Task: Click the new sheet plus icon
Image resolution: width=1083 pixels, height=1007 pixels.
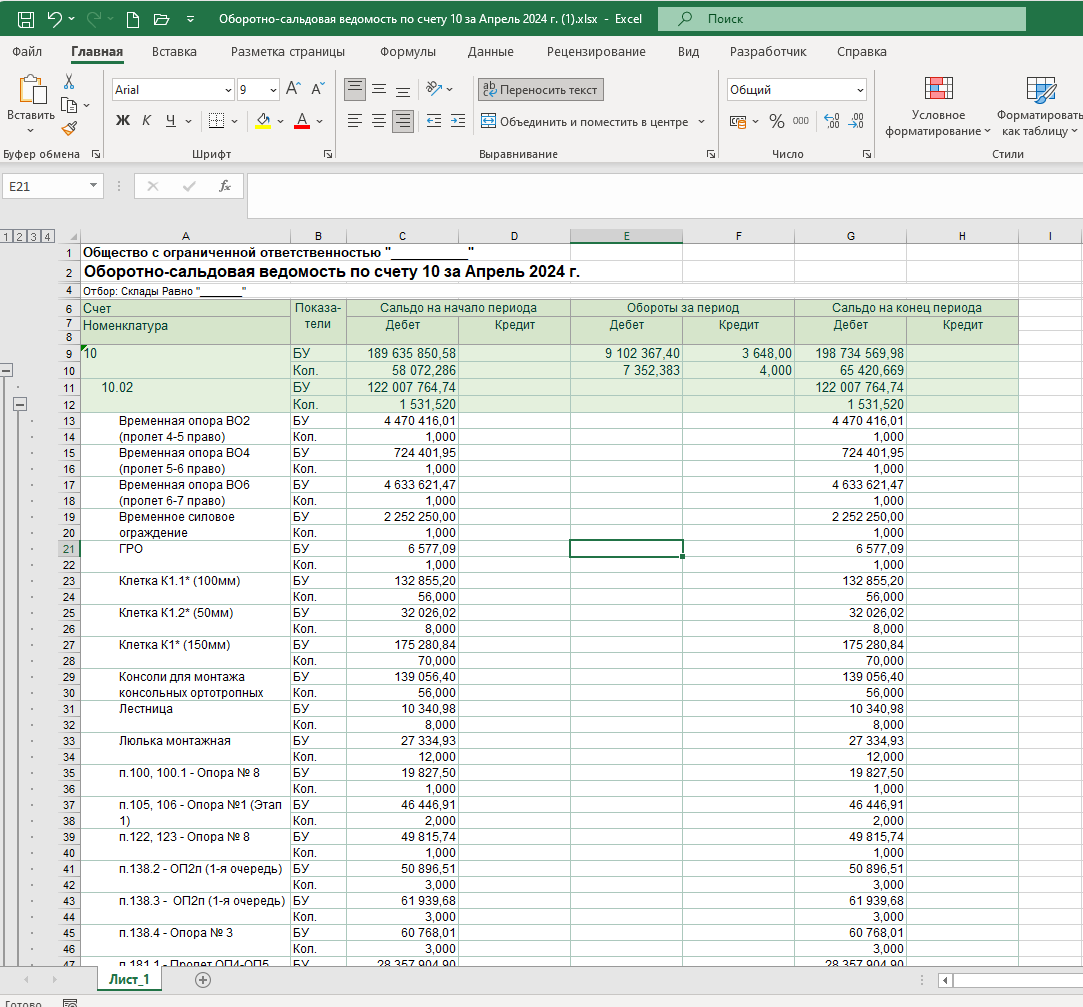Action: click(203, 979)
